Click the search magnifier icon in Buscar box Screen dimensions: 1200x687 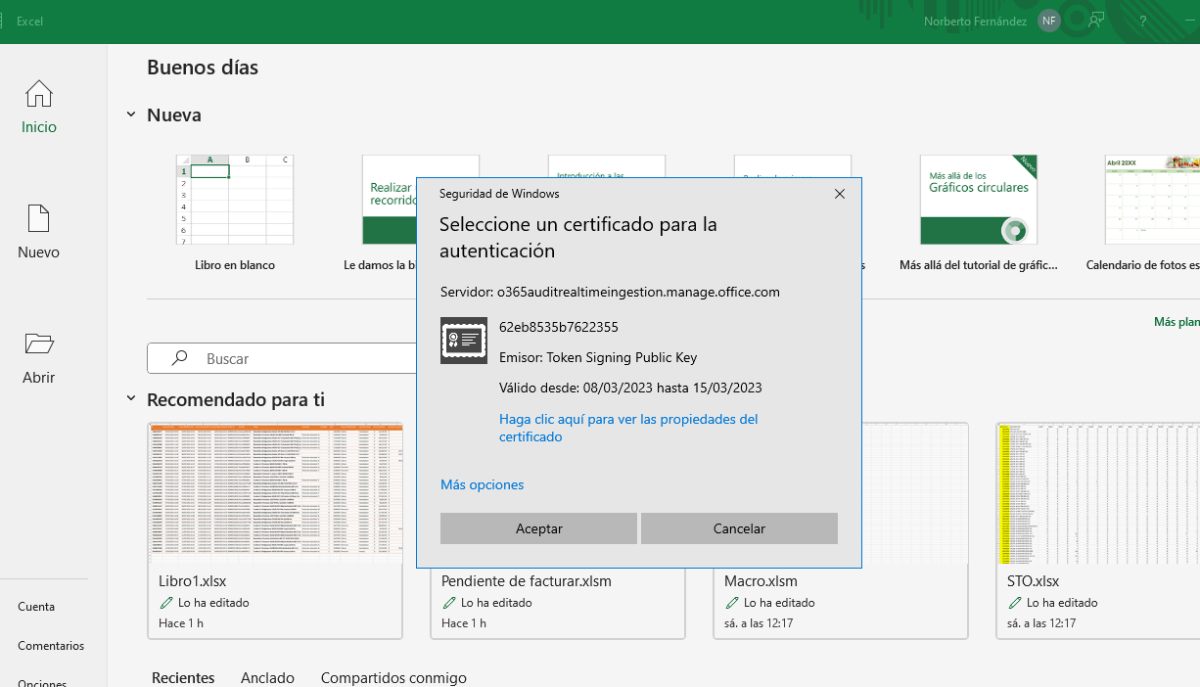tap(180, 358)
